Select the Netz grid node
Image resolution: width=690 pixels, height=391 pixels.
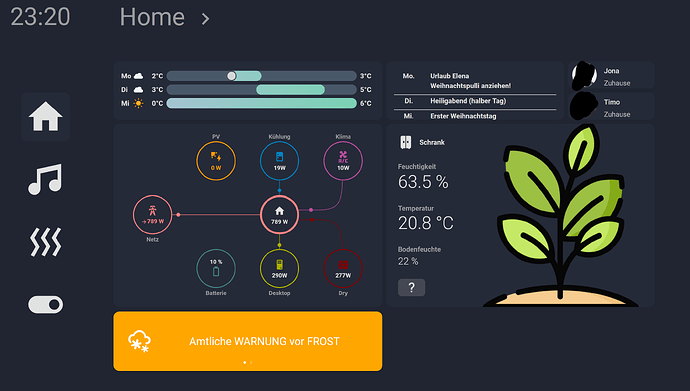tap(152, 215)
